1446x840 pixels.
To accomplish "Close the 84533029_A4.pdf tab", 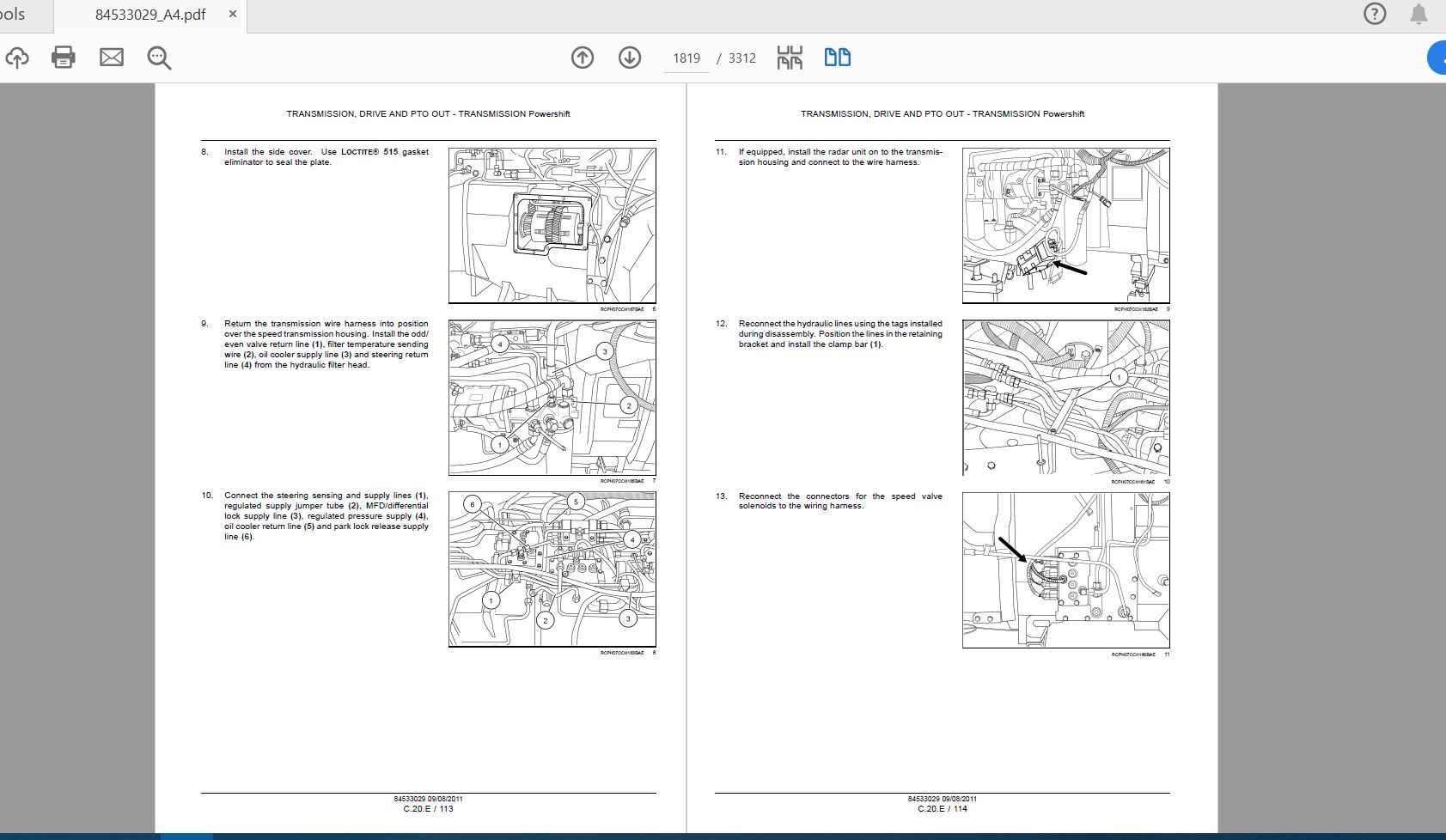I will click(232, 15).
